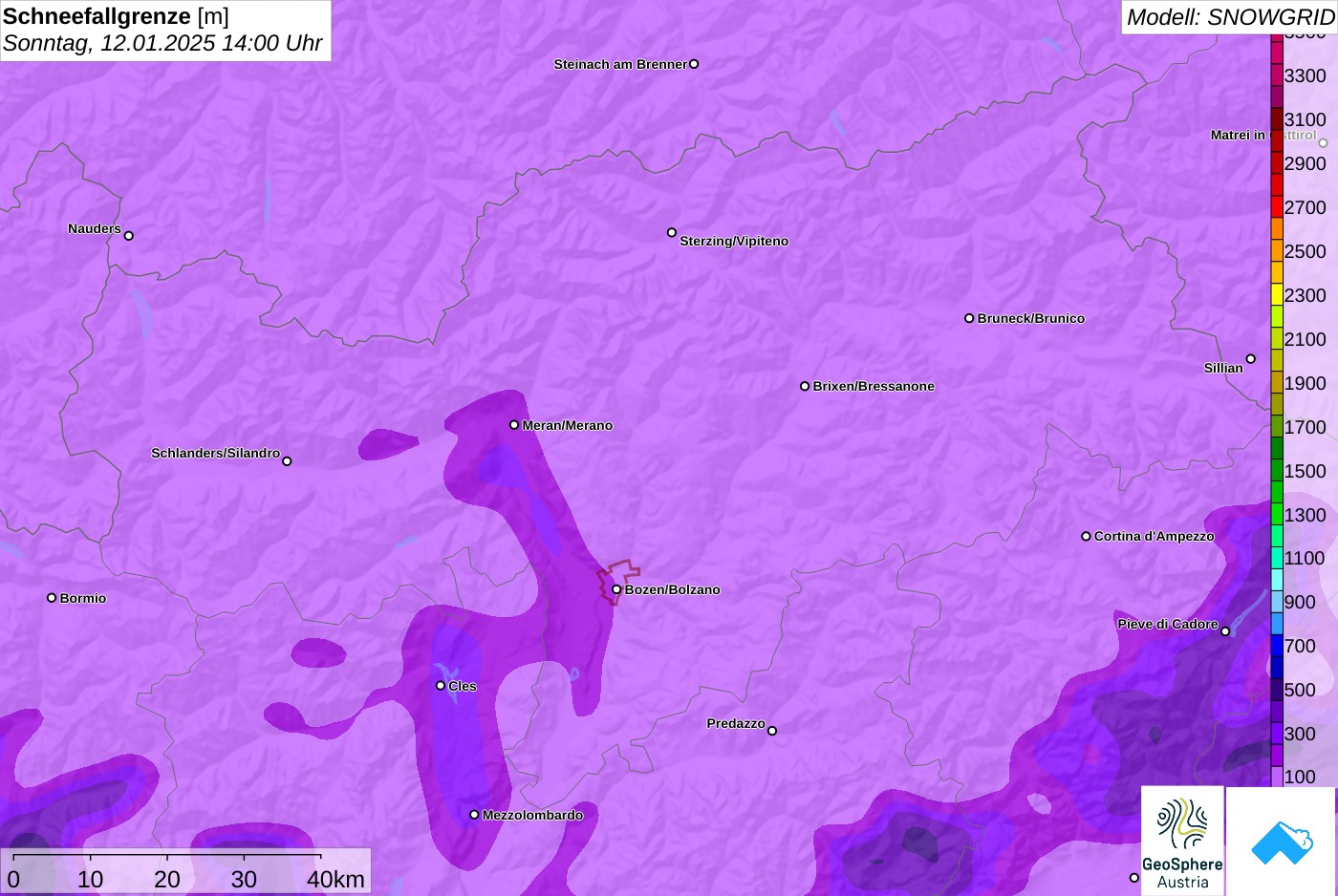The height and width of the screenshot is (896, 1338).
Task: Click the Steinach am Brenner marker dot
Action: [694, 64]
